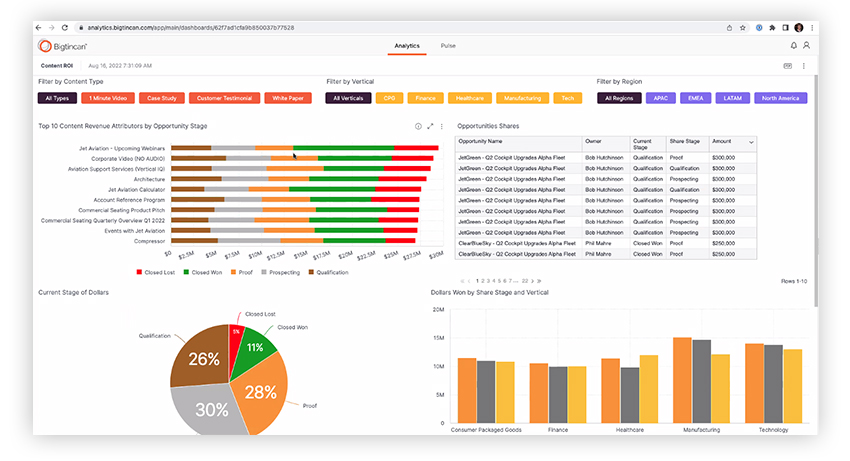Click the dashboard view mode icon
This screenshot has height=461, width=850.
788,66
